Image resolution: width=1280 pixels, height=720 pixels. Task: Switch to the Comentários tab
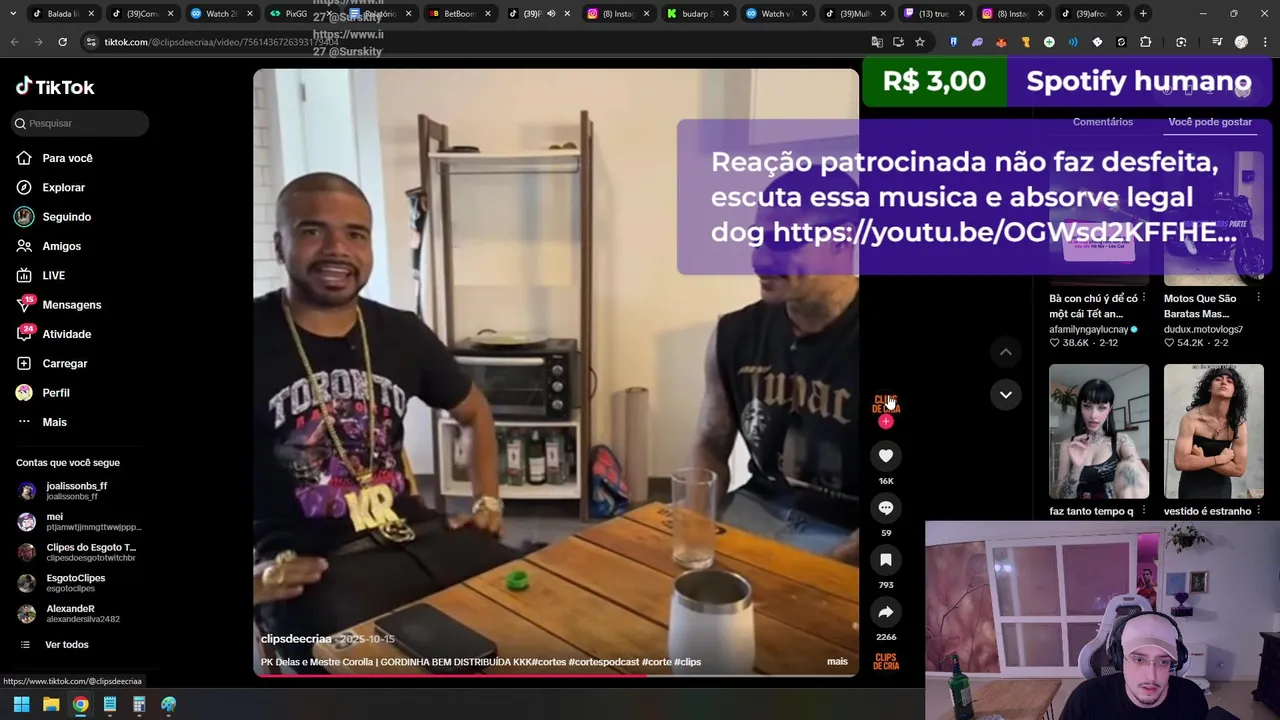[1102, 122]
